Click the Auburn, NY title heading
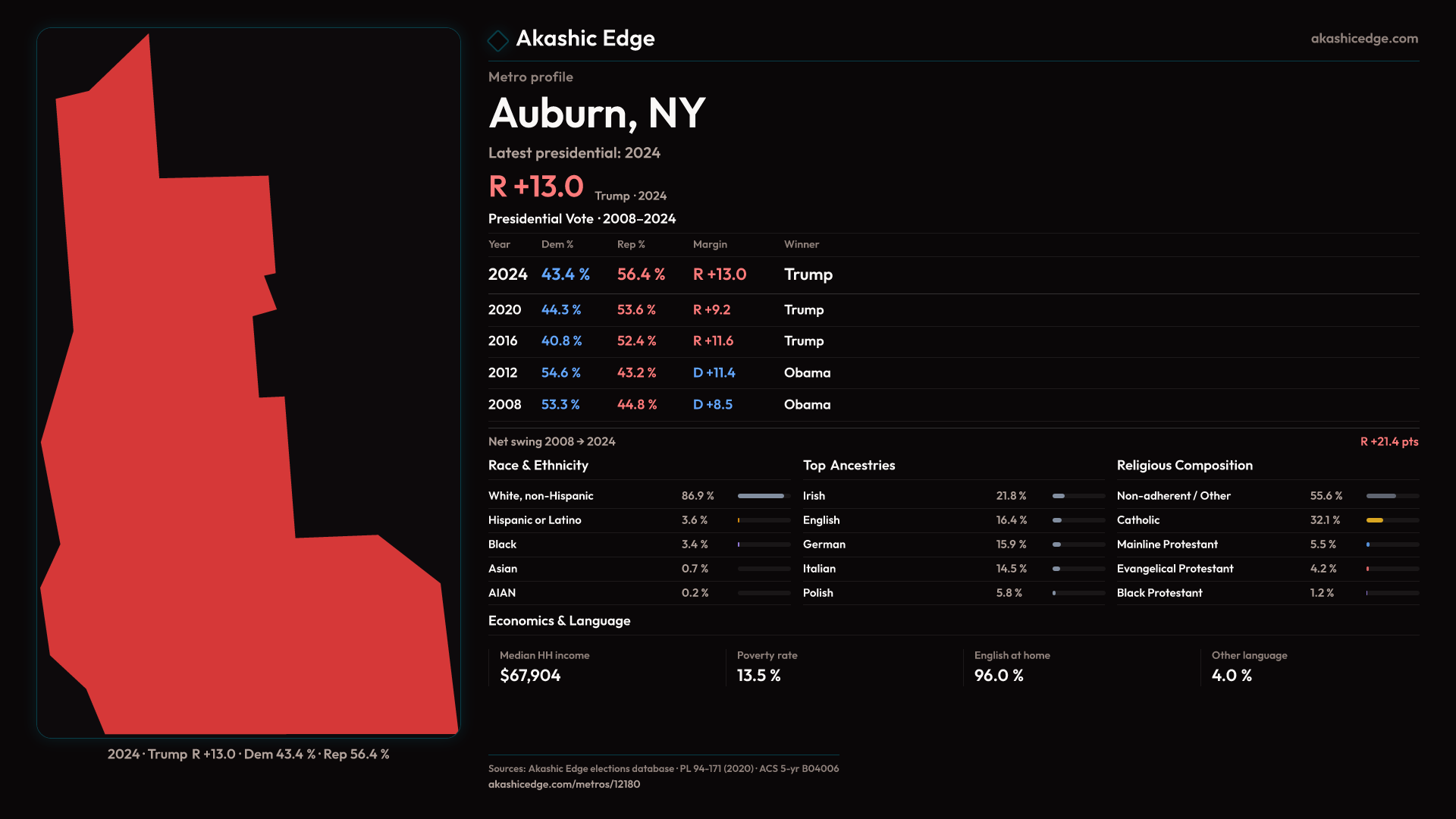Image resolution: width=1456 pixels, height=819 pixels. pos(597,114)
